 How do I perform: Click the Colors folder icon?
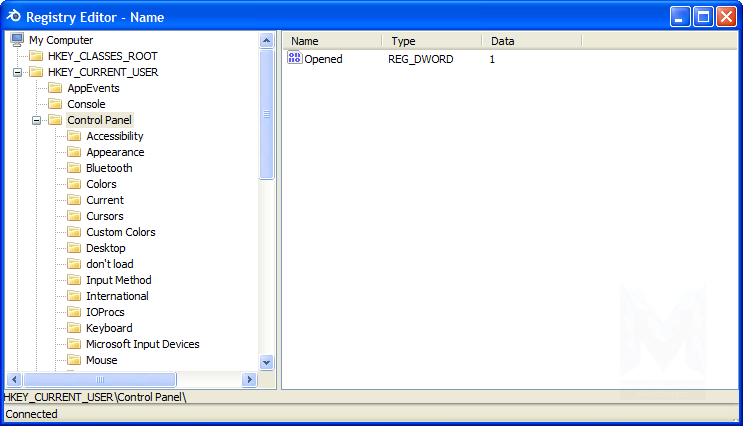[74, 184]
